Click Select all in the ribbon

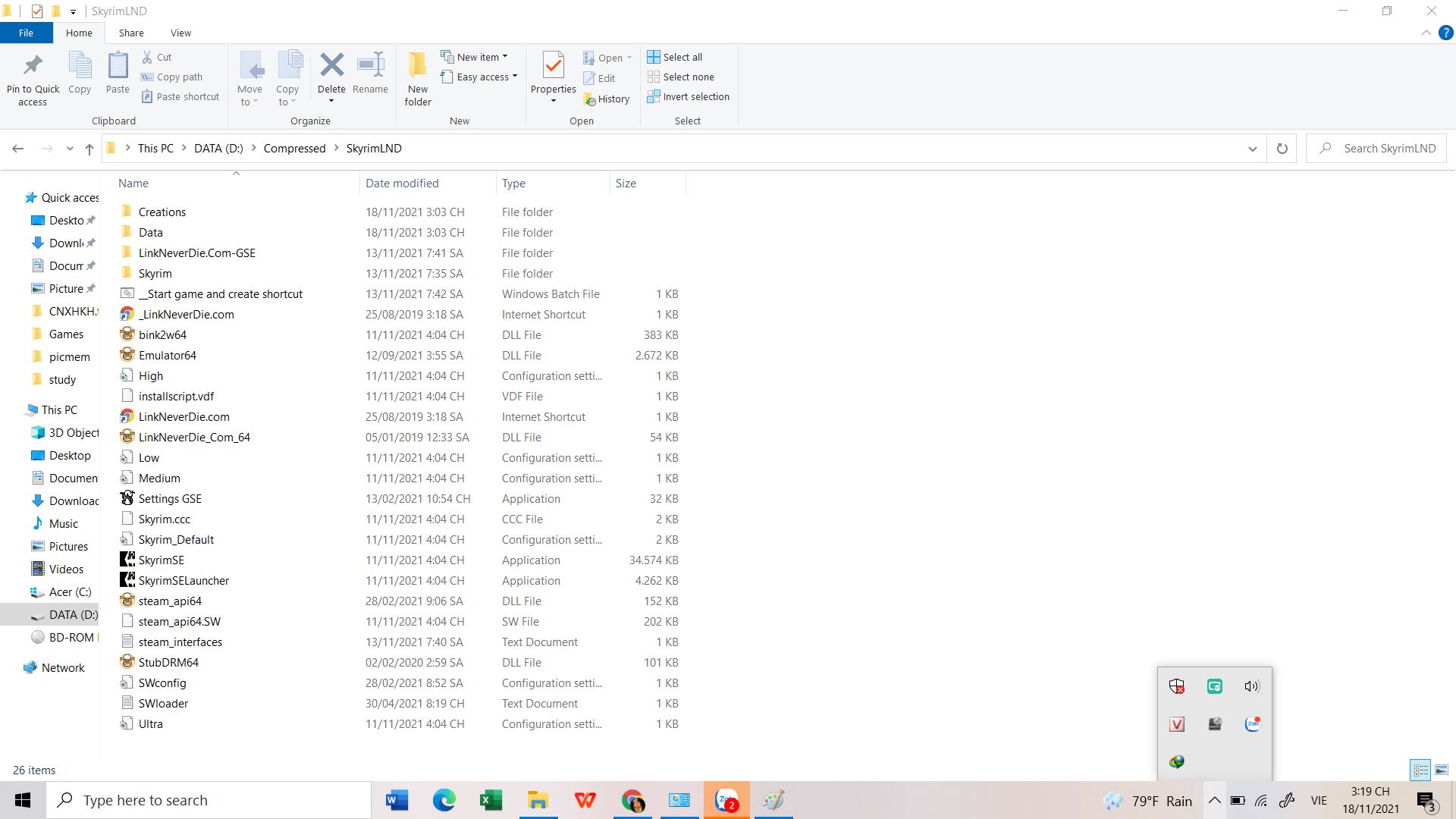tap(675, 57)
